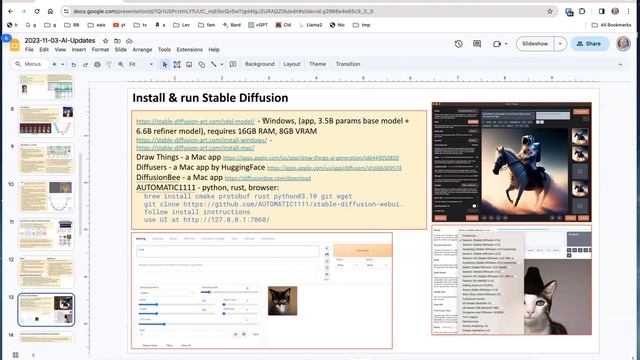Open the Extensions menu

189,50
